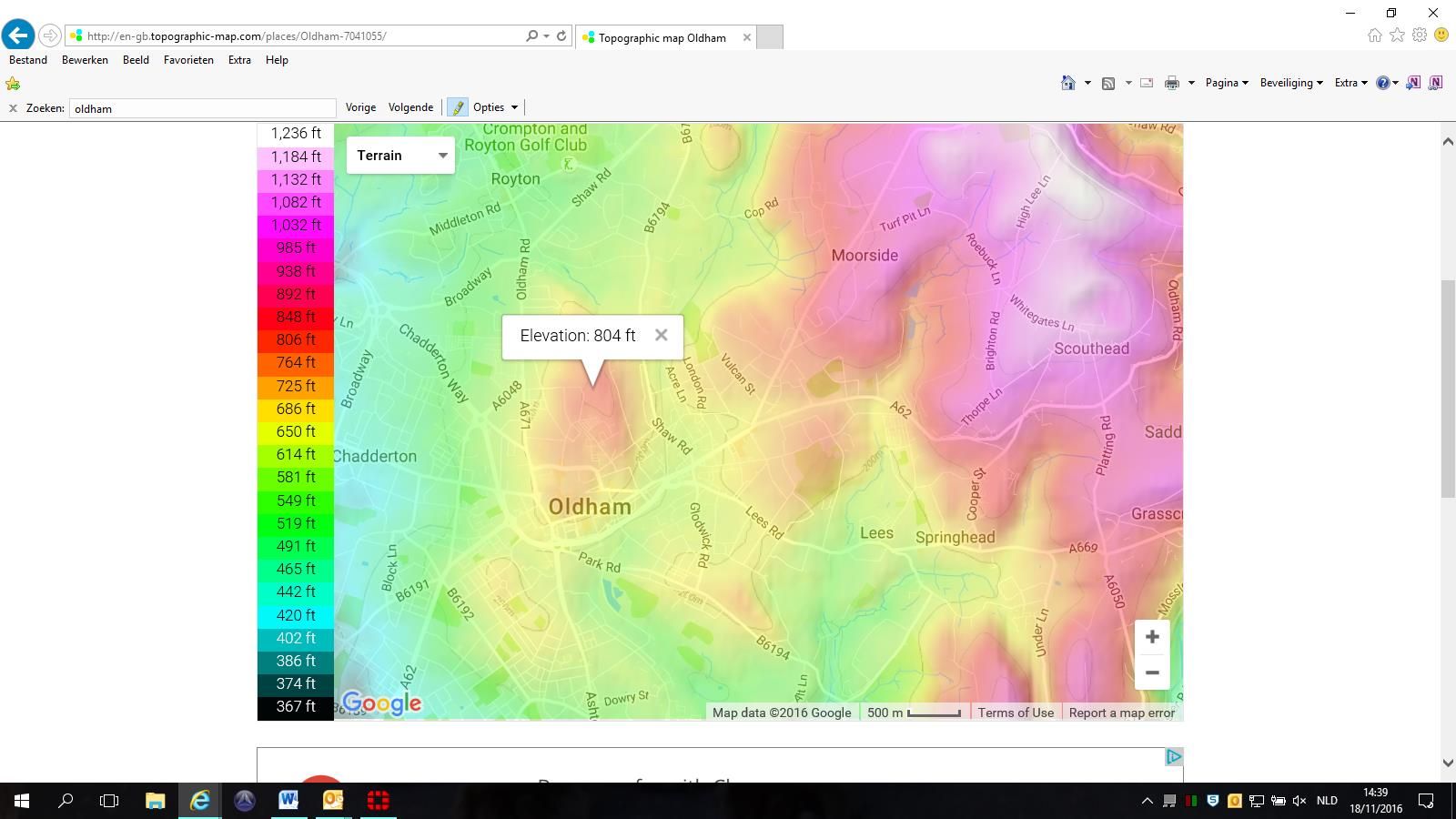This screenshot has height=819, width=1456.
Task: Click the Volgende find button
Action: pos(410,107)
